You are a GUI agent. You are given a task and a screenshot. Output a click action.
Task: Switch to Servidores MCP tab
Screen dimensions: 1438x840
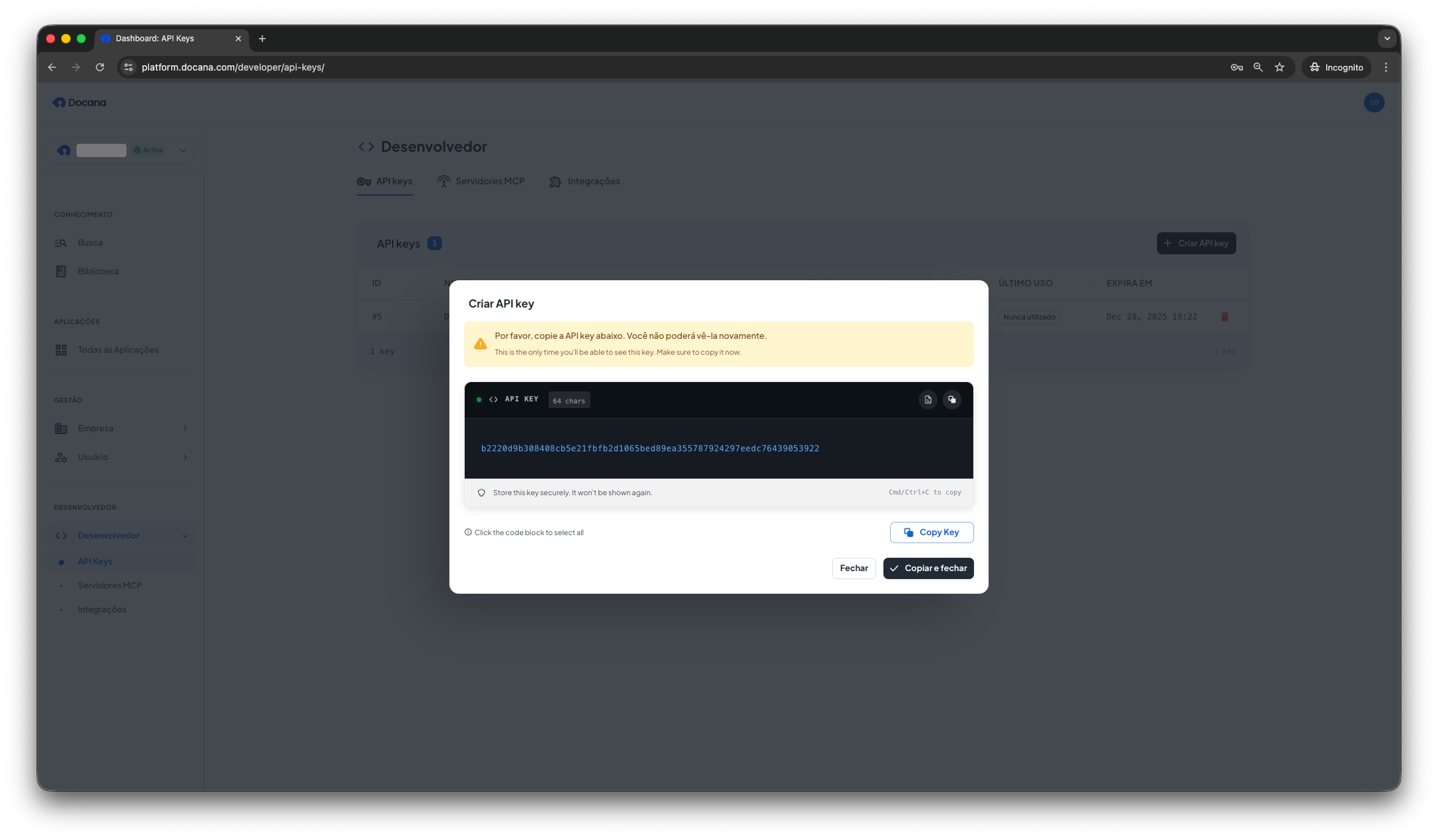481,182
